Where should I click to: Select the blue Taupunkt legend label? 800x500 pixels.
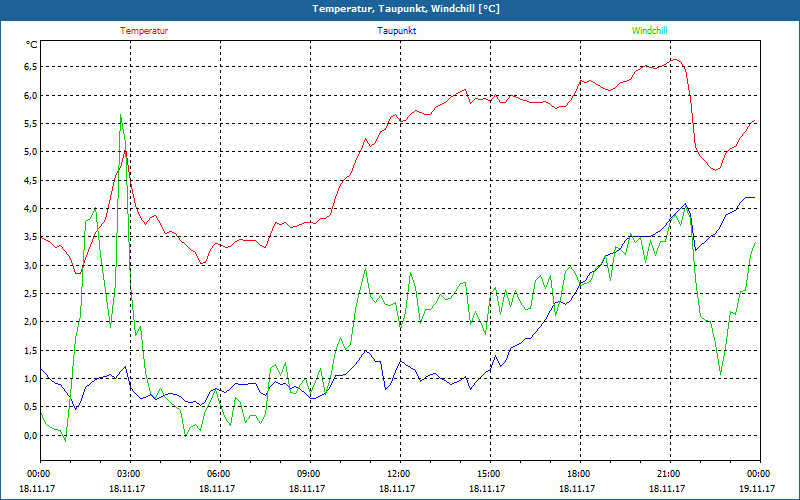(396, 31)
